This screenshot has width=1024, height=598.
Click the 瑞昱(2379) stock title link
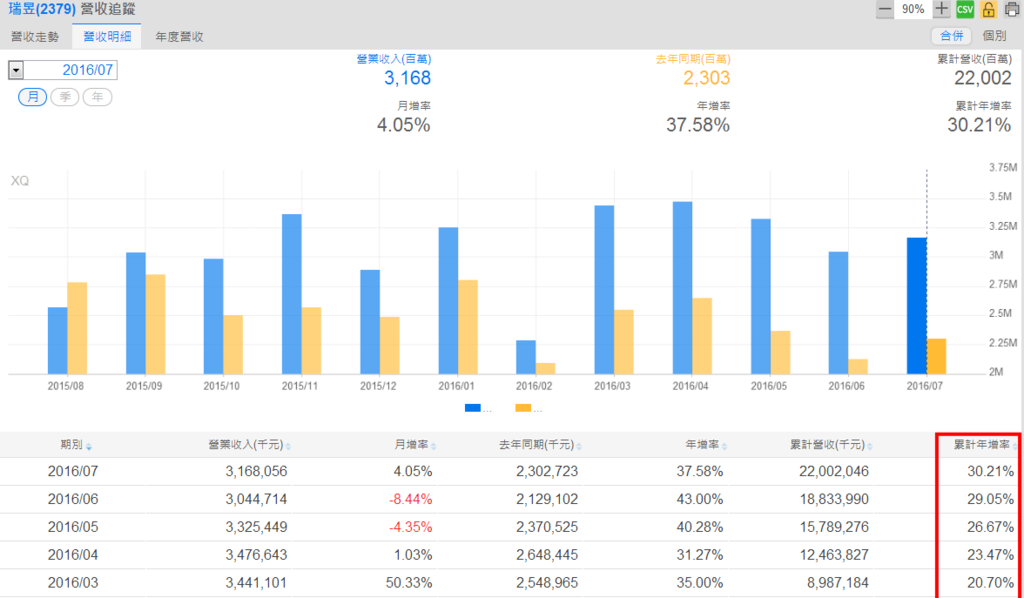pyautogui.click(x=42, y=9)
